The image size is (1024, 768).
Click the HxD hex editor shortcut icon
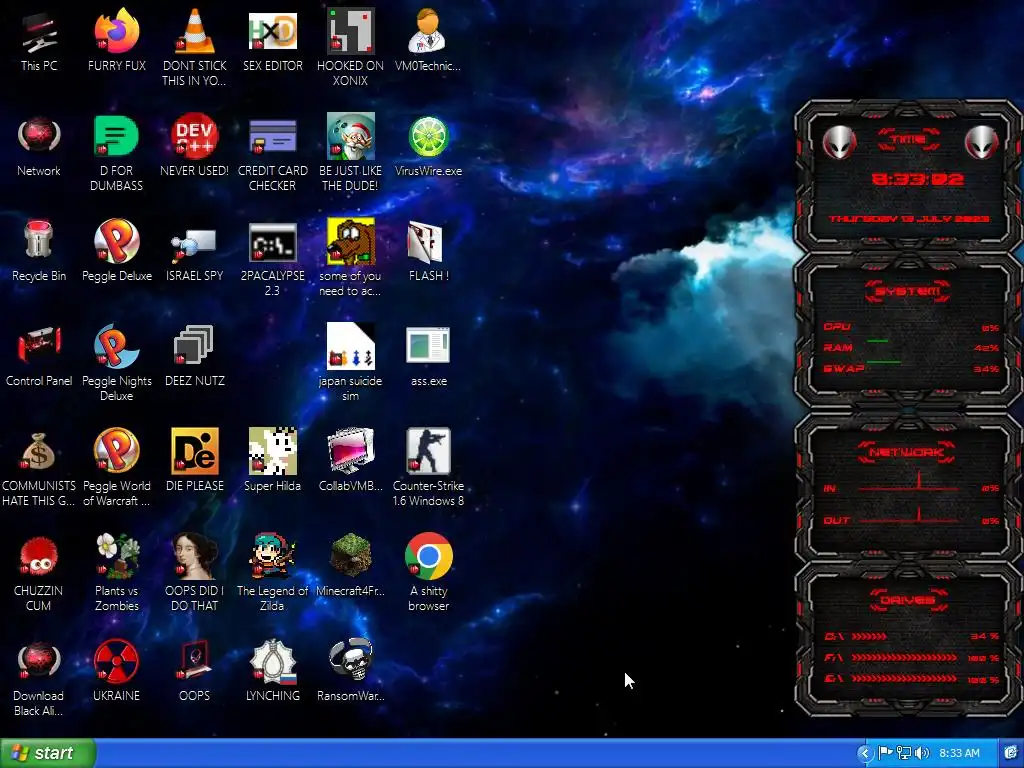point(272,31)
